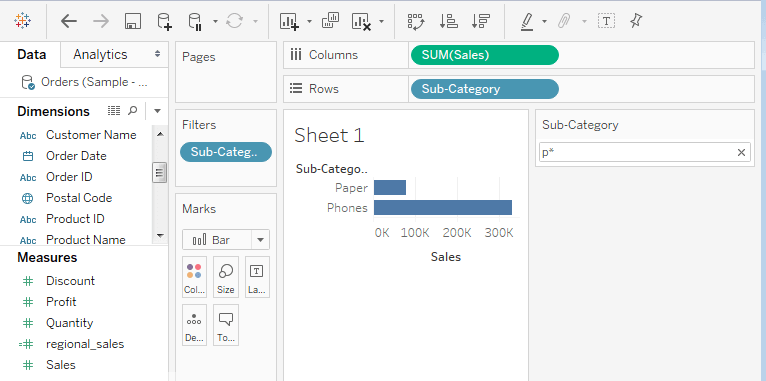Click the Sheet 1 title
The width and height of the screenshot is (766, 381).
(329, 135)
